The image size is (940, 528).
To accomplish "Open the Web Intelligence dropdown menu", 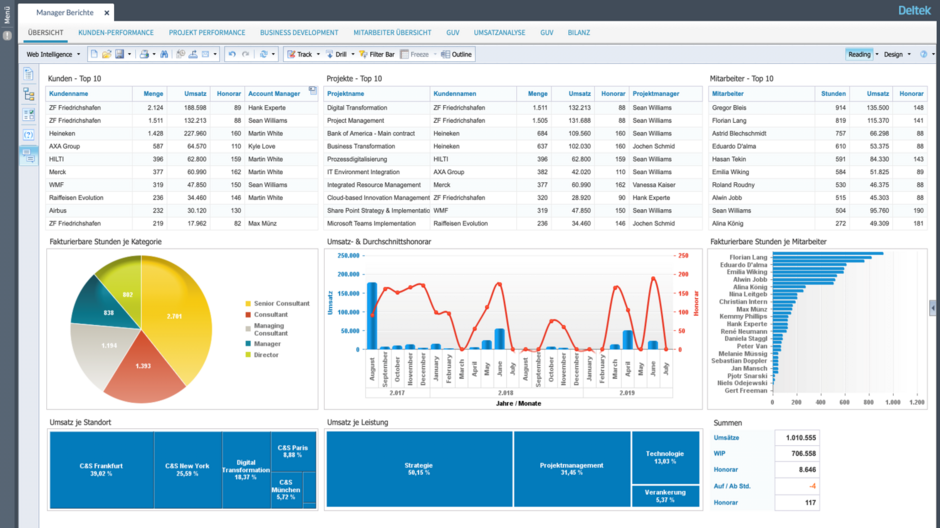I will tap(53, 54).
